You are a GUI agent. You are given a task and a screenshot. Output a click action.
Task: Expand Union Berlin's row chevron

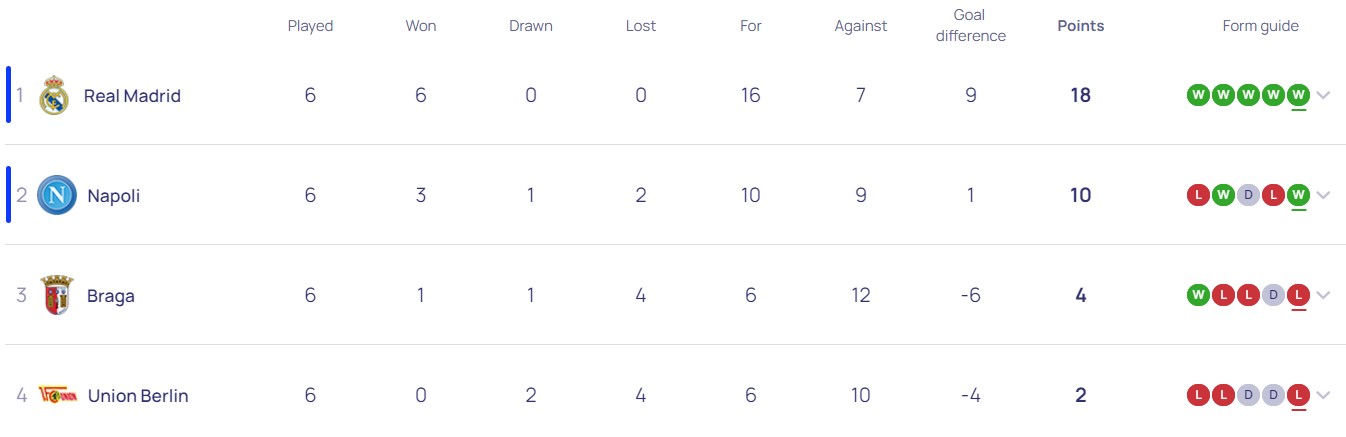point(1324,396)
